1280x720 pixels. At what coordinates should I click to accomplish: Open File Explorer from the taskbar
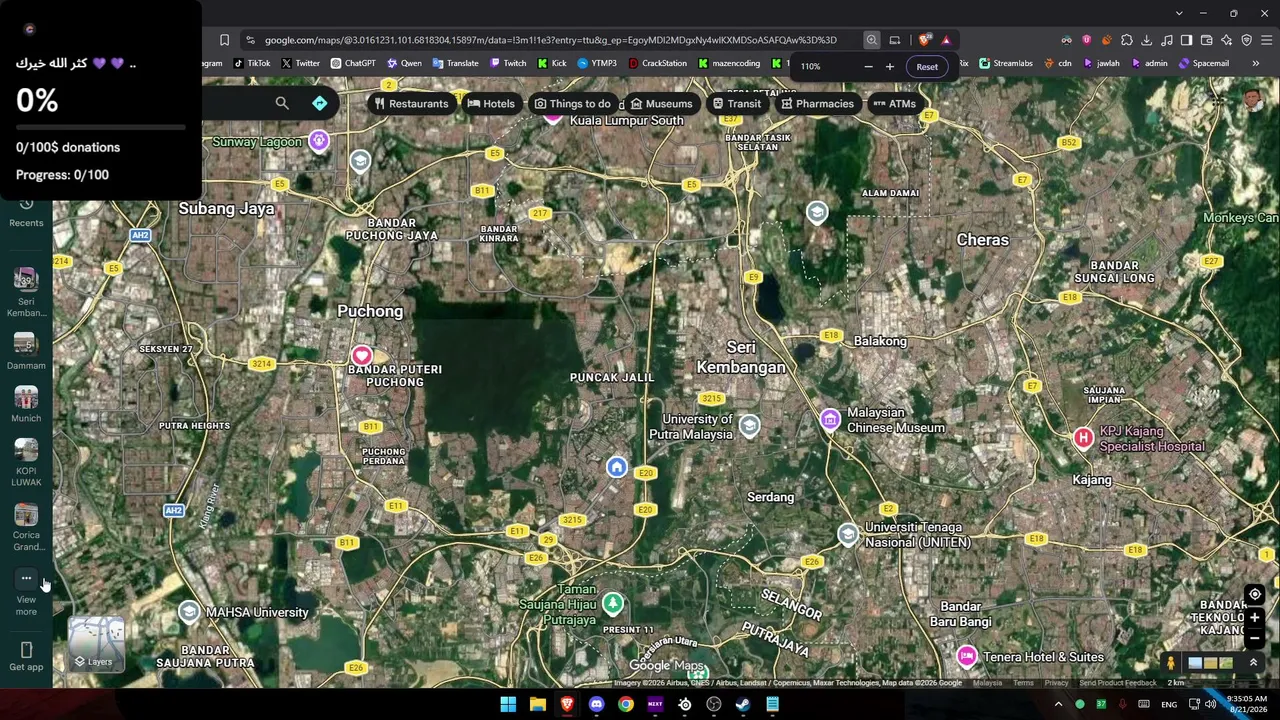tap(537, 704)
